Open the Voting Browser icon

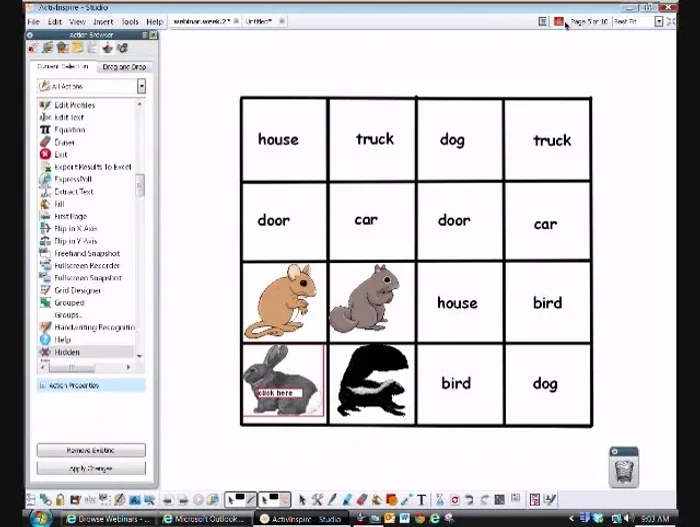click(x=122, y=48)
